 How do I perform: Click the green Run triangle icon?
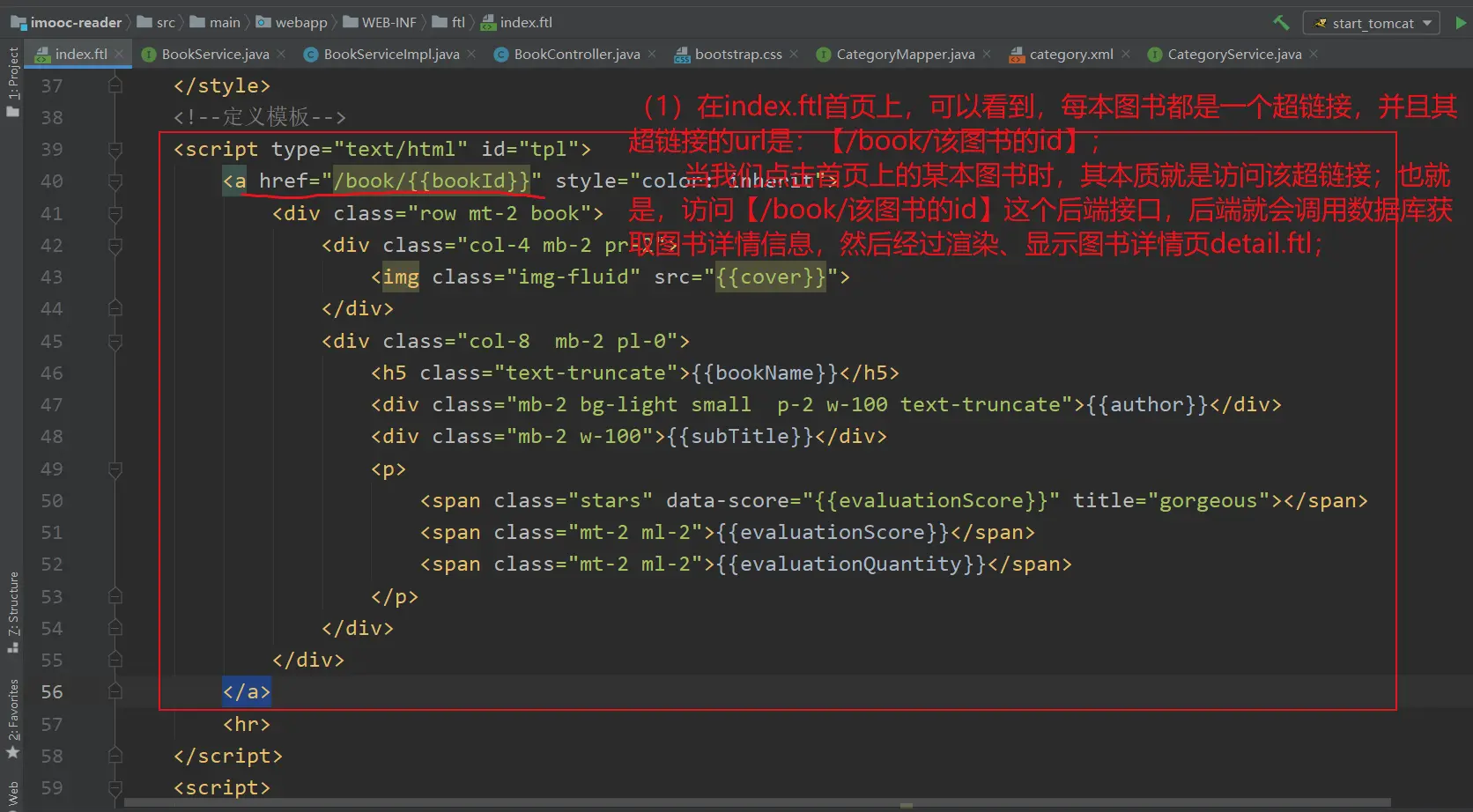[1461, 23]
